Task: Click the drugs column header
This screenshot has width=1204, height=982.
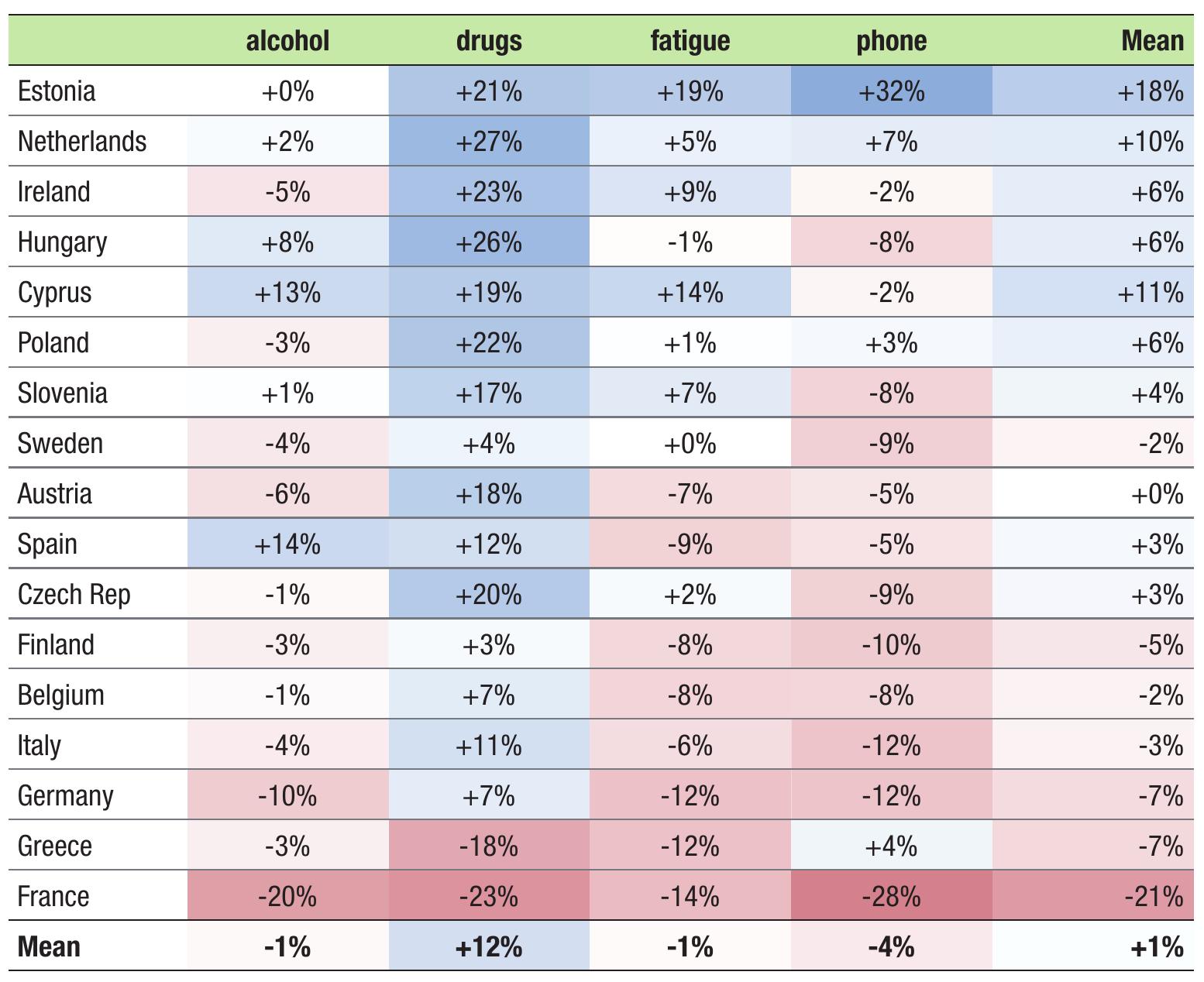Action: (489, 41)
